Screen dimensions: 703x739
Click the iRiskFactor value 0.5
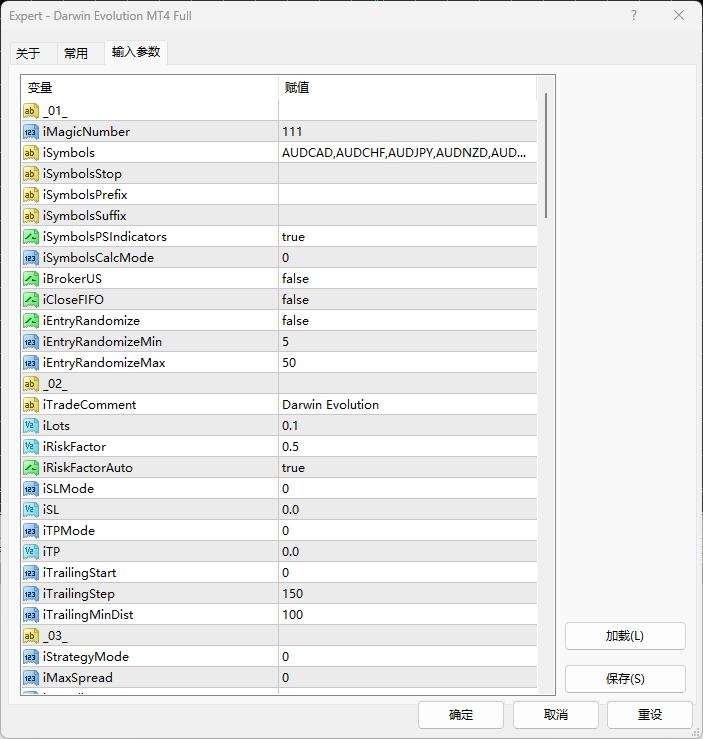point(290,447)
